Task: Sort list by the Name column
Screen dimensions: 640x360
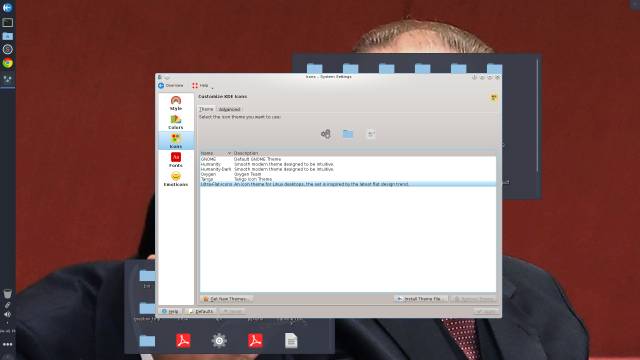Action: coord(216,153)
